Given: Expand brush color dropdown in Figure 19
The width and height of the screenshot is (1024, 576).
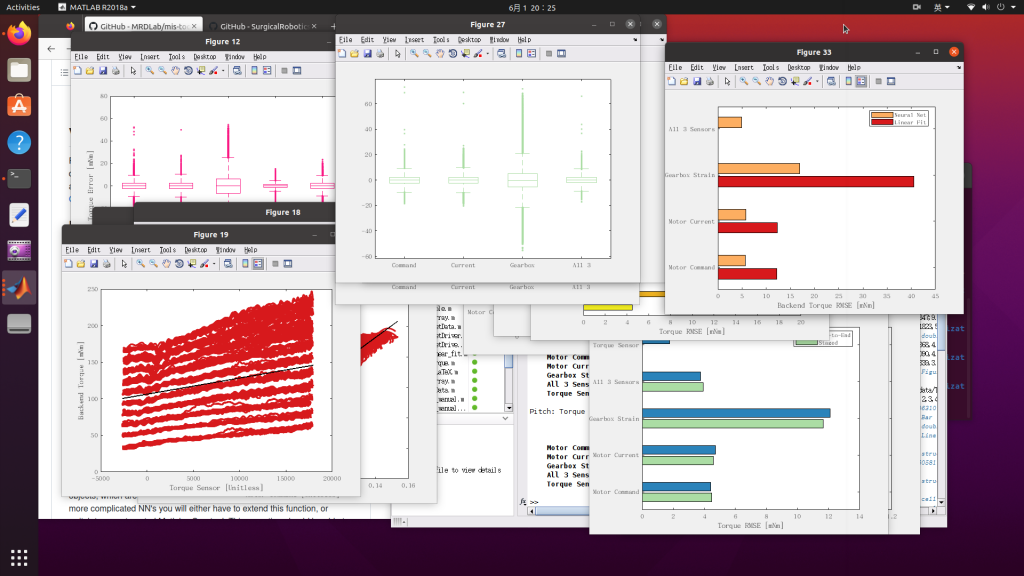Looking at the screenshot, I should (x=214, y=264).
